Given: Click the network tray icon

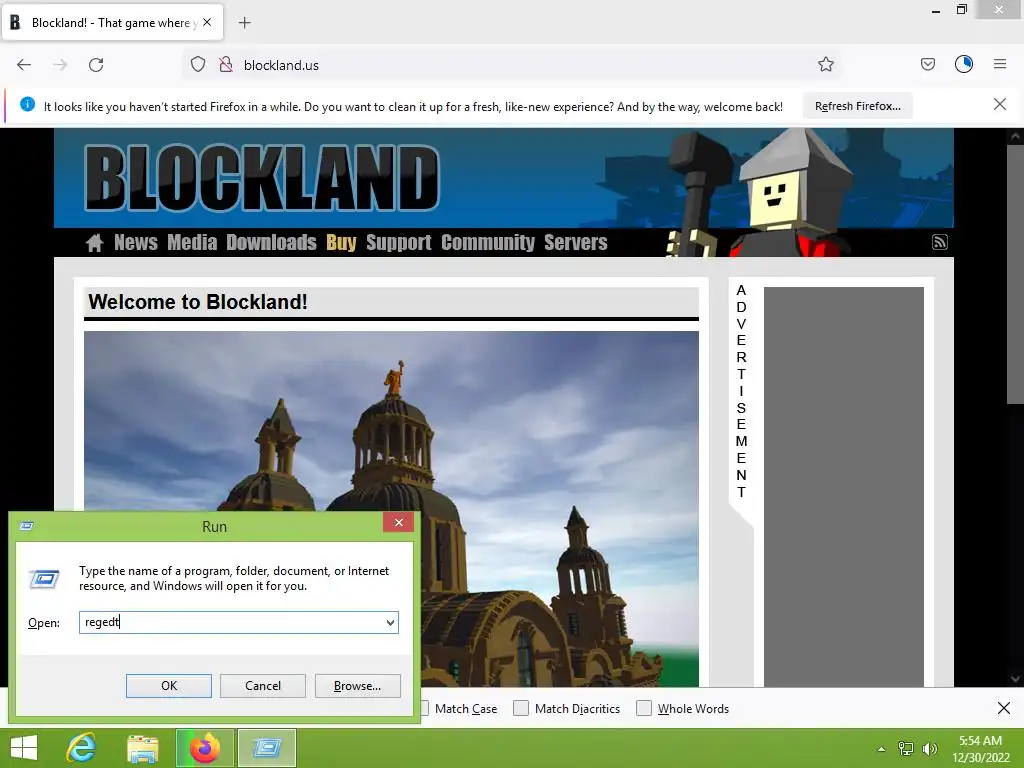Looking at the screenshot, I should click(x=906, y=749).
